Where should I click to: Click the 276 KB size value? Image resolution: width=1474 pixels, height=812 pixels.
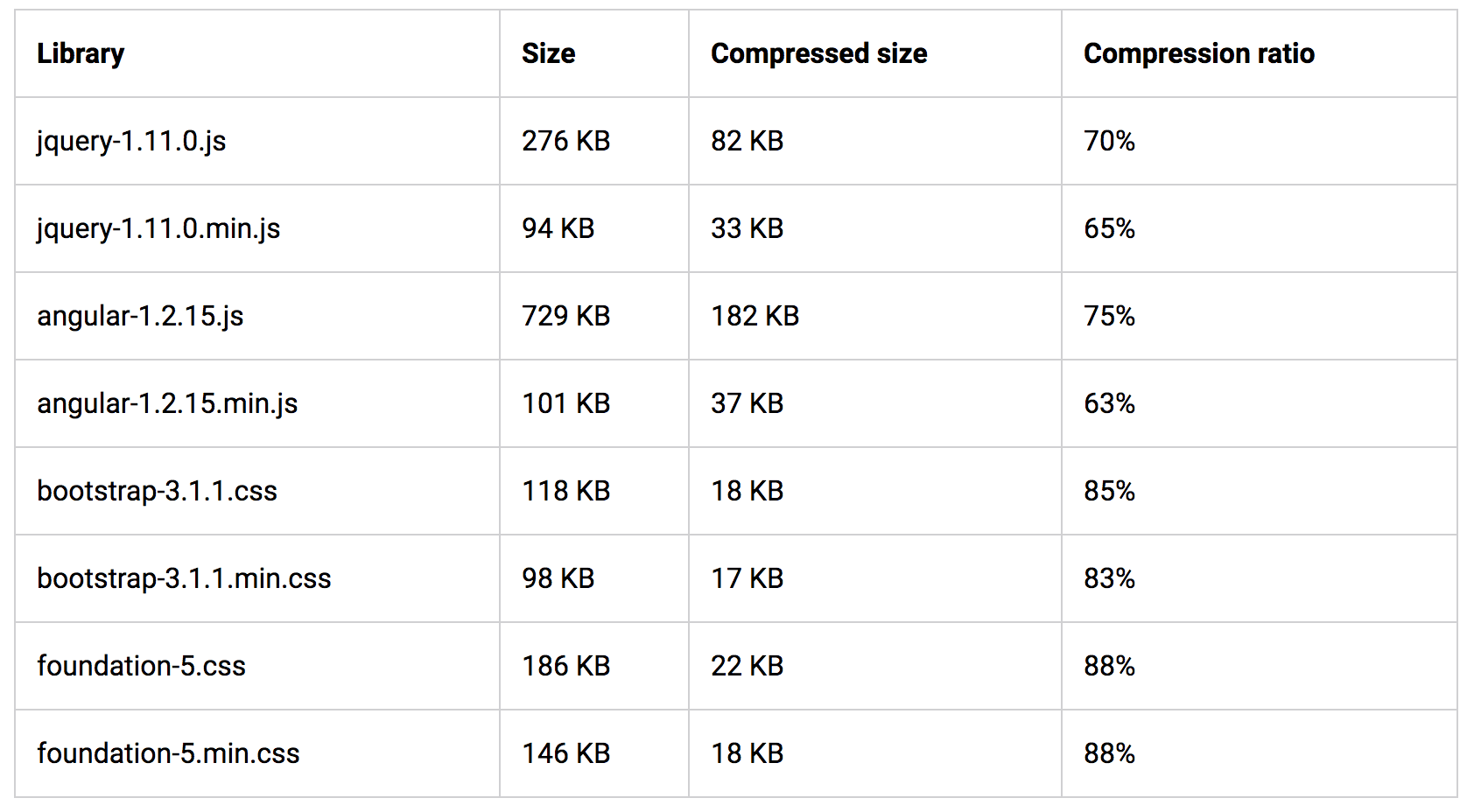coord(565,141)
